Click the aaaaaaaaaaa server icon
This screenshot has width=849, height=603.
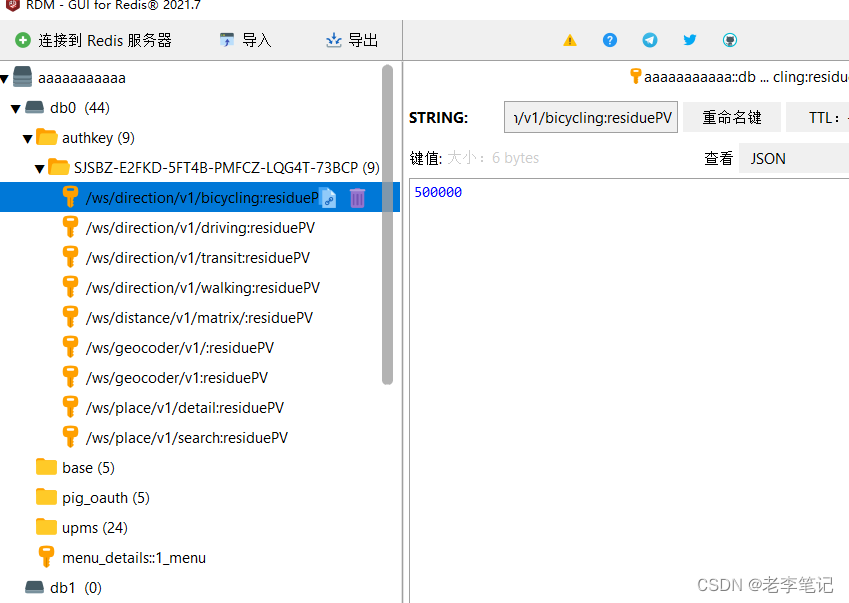click(x=22, y=77)
